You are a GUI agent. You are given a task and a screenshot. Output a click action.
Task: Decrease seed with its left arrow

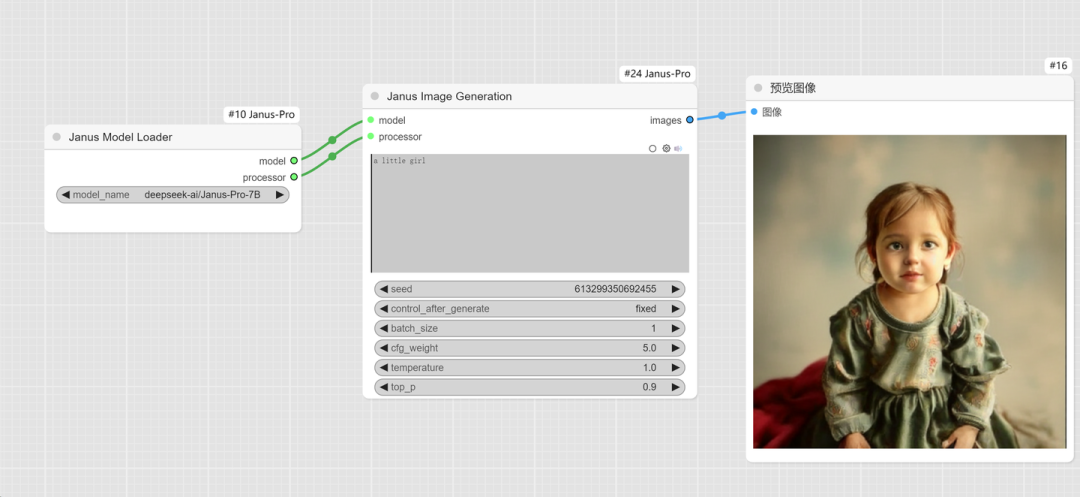point(384,289)
